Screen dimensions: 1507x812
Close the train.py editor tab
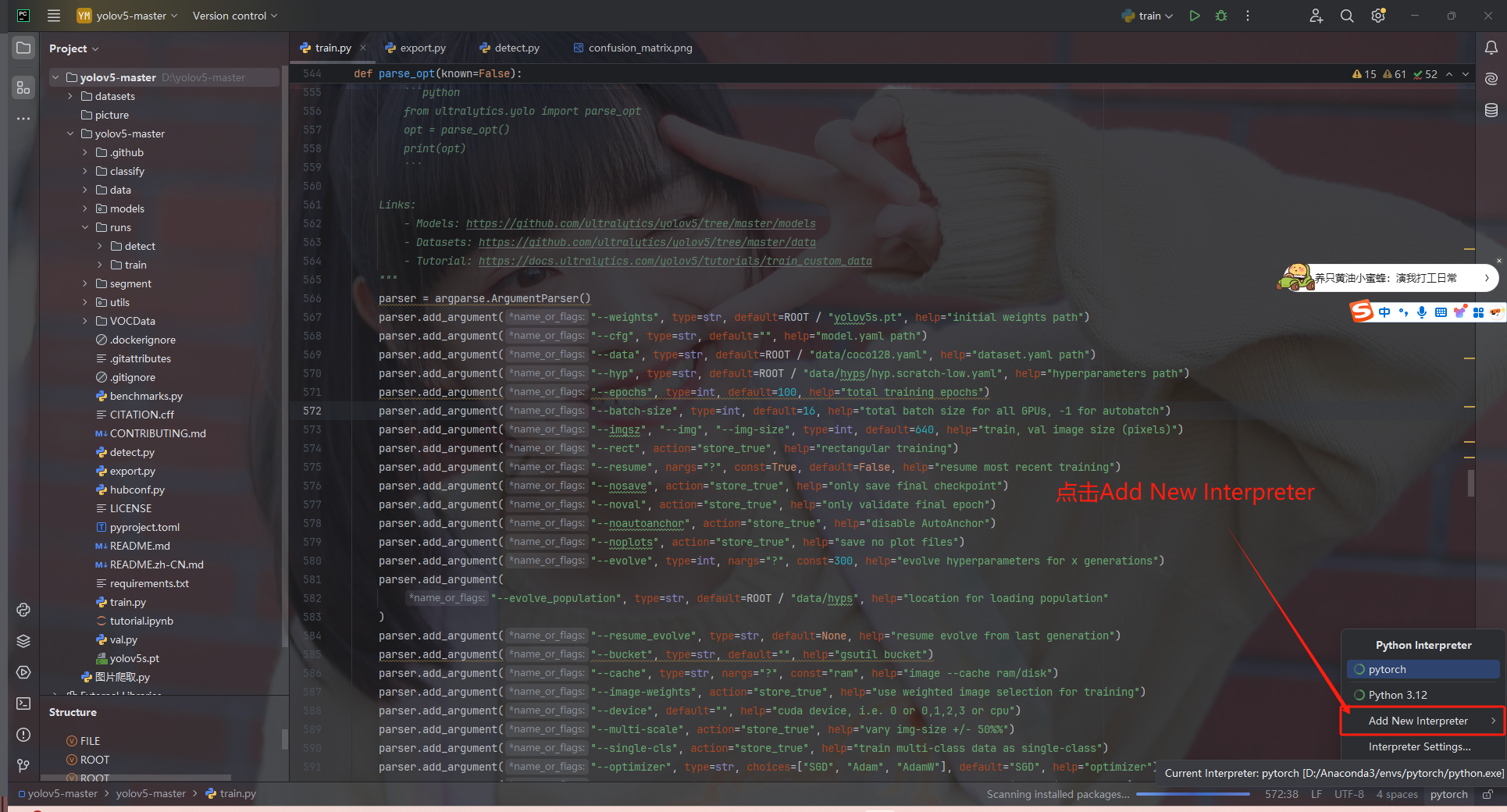(363, 48)
